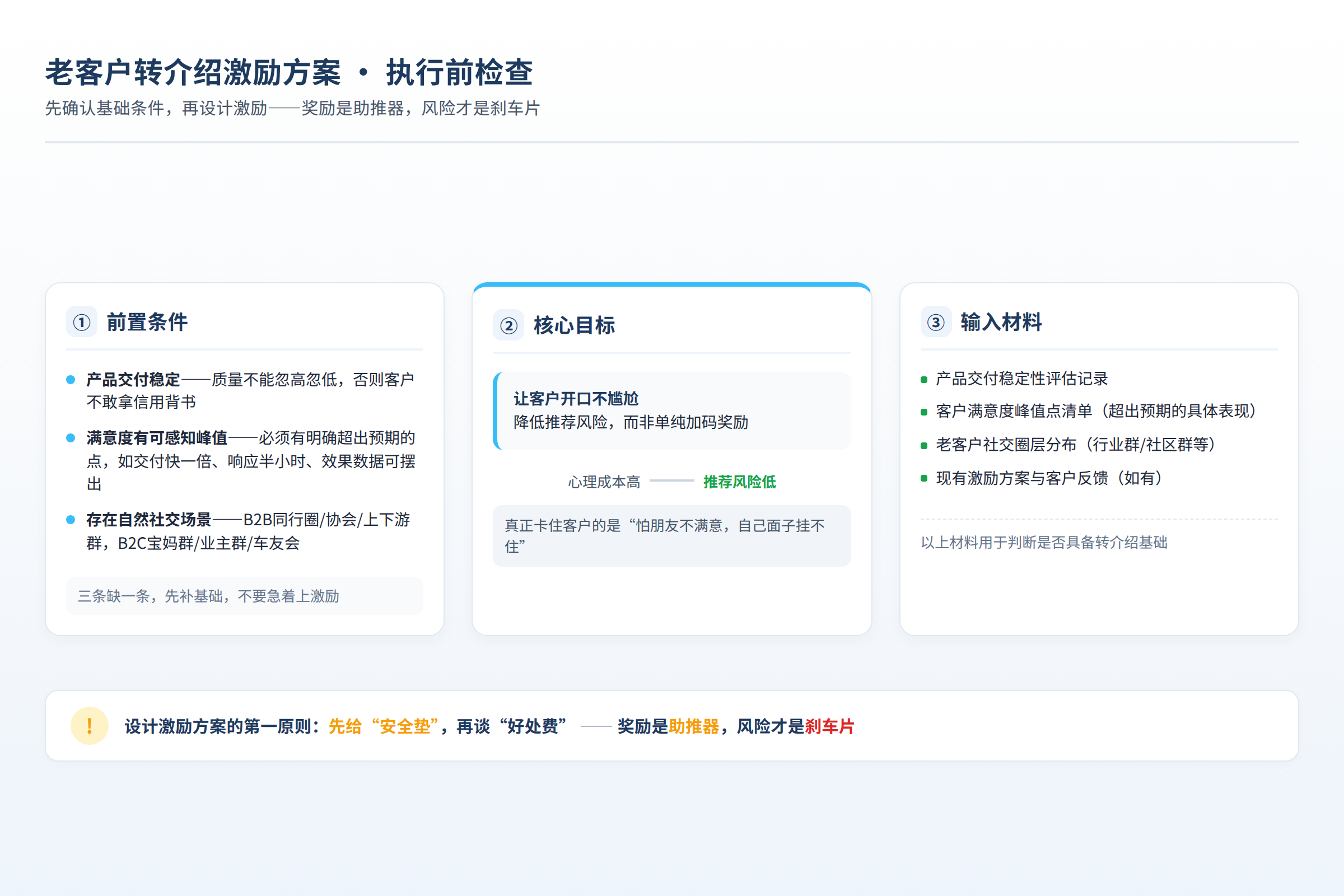Click the red word 刹车片 in banner

click(830, 726)
